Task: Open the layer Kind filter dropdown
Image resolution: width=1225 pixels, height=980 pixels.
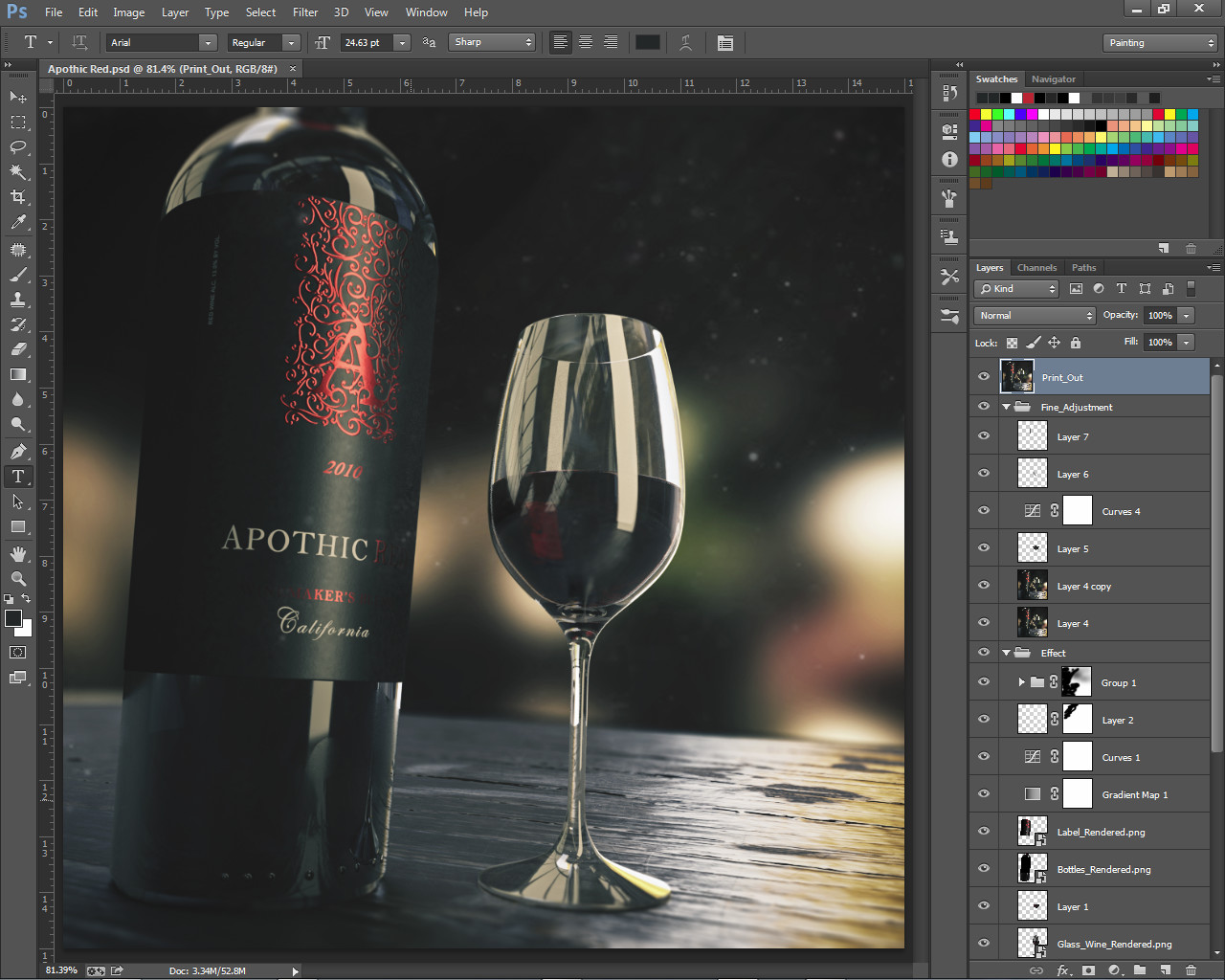Action: click(x=1016, y=288)
